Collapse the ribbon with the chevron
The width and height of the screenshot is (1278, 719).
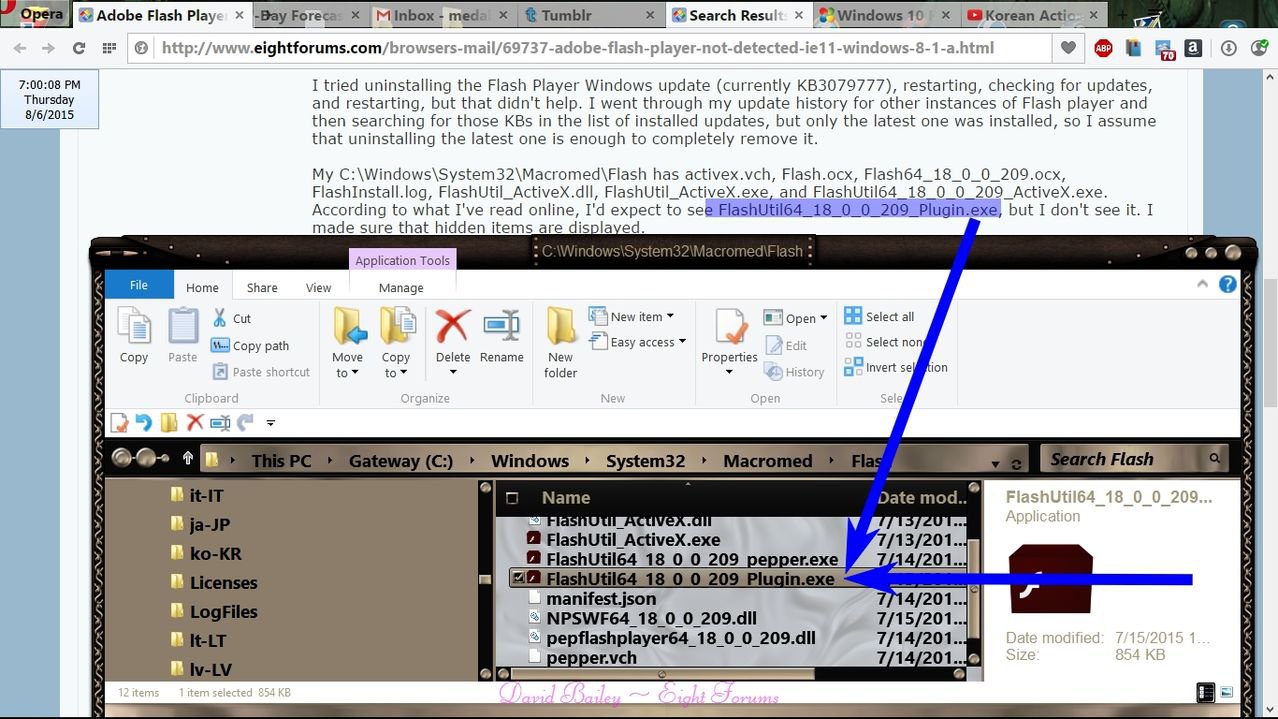pos(1203,284)
